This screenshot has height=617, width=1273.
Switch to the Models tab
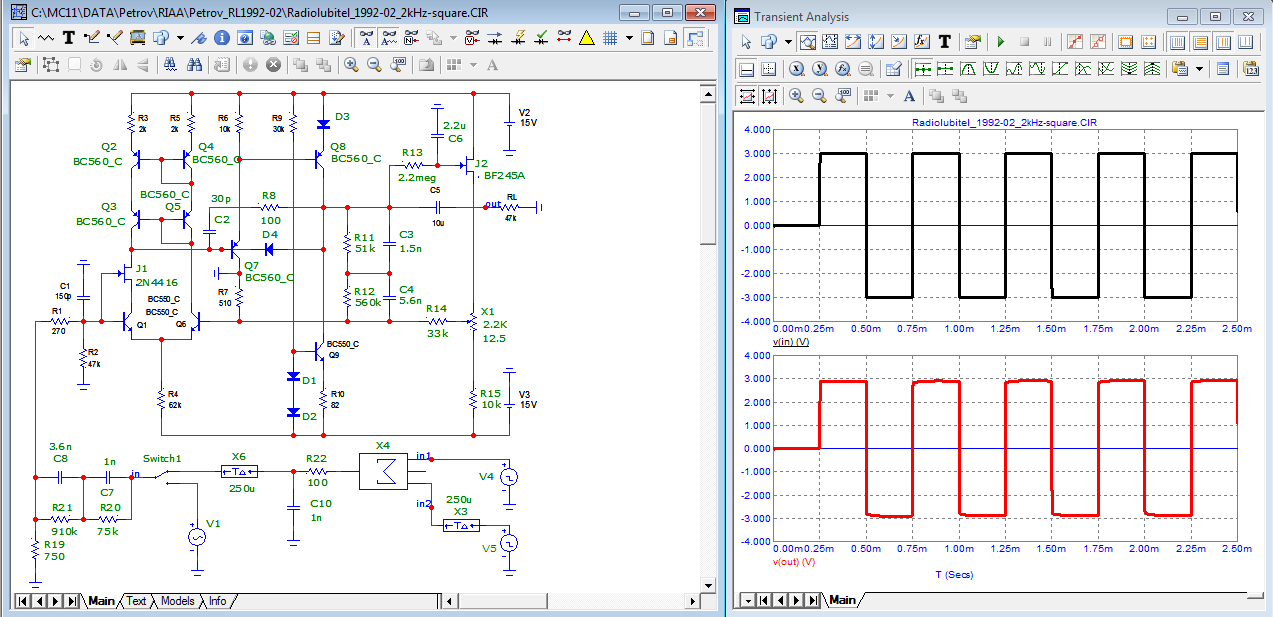[177, 601]
